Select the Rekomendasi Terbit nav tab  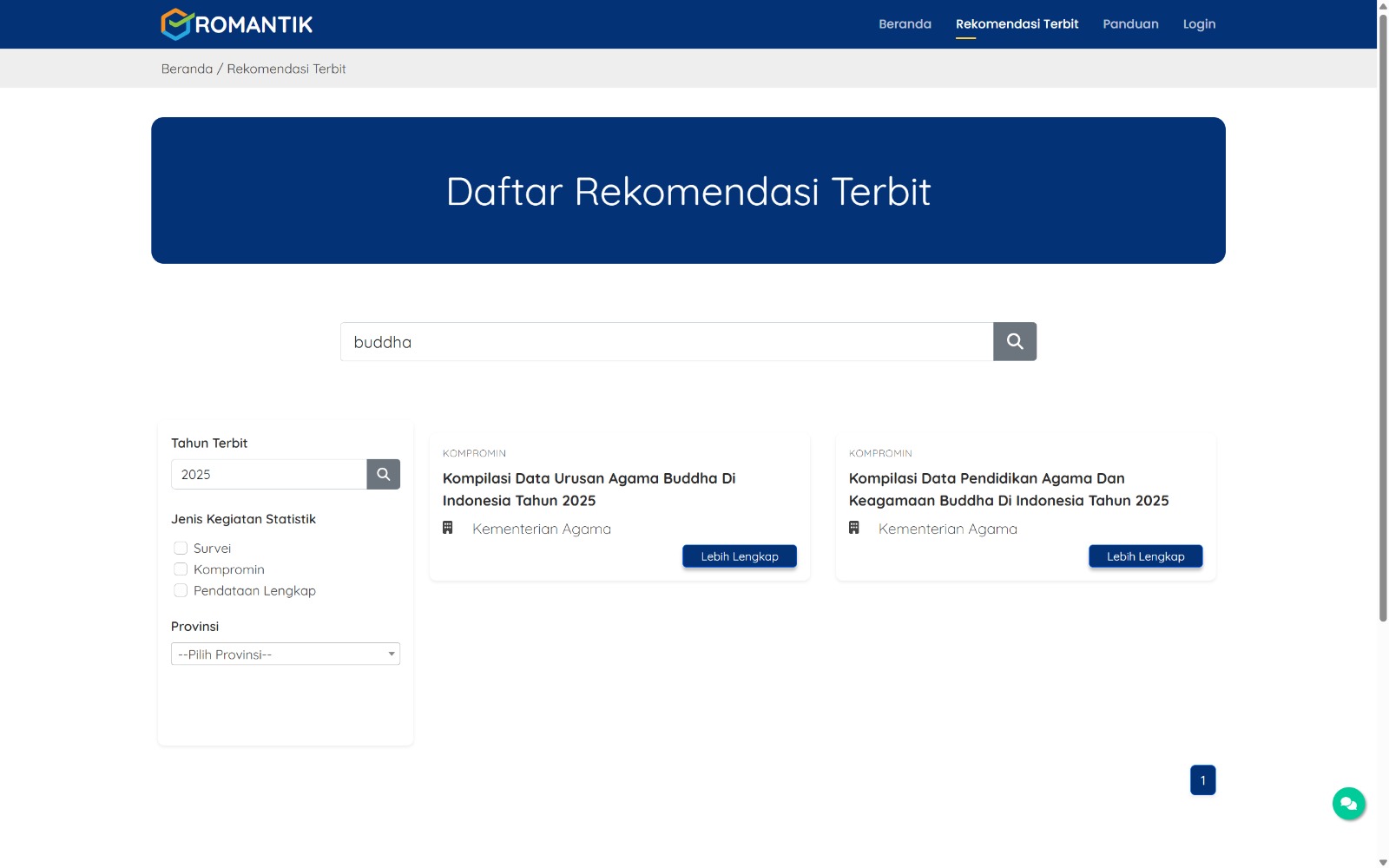click(x=1017, y=24)
